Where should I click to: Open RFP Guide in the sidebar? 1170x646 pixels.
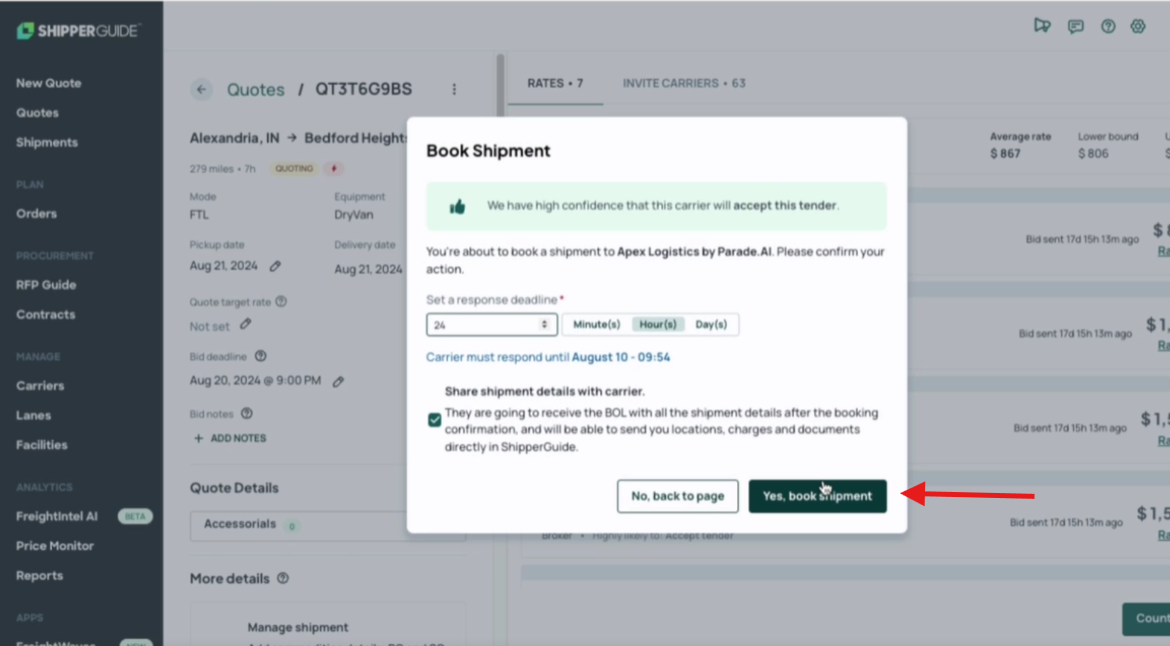(46, 285)
